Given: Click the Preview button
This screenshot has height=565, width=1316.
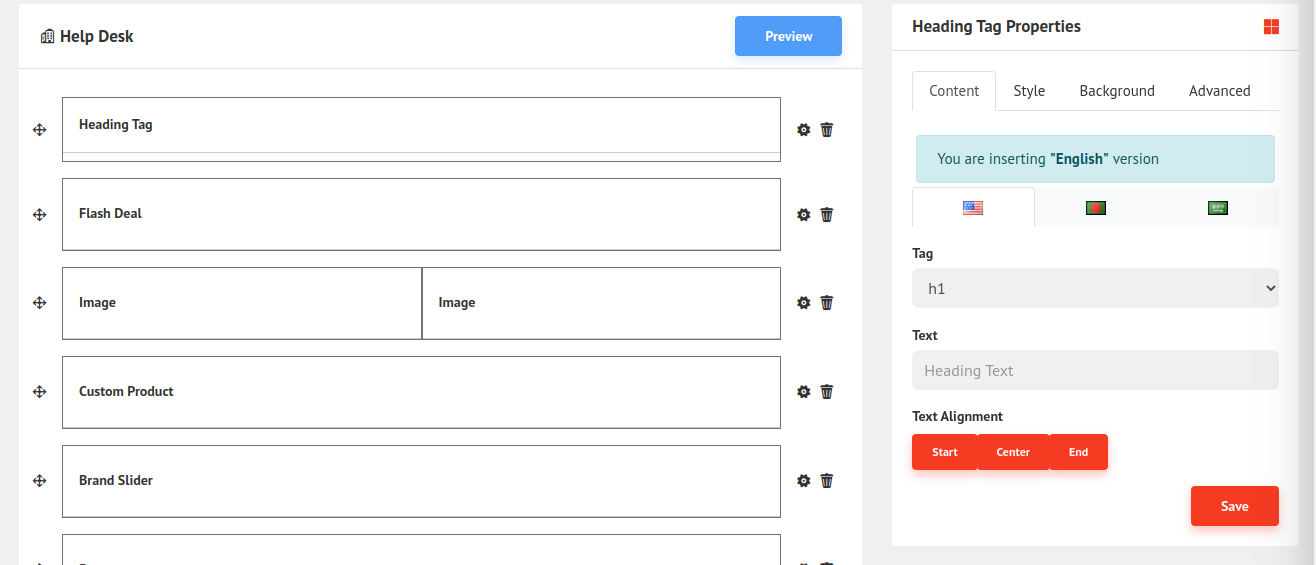Looking at the screenshot, I should 788,36.
